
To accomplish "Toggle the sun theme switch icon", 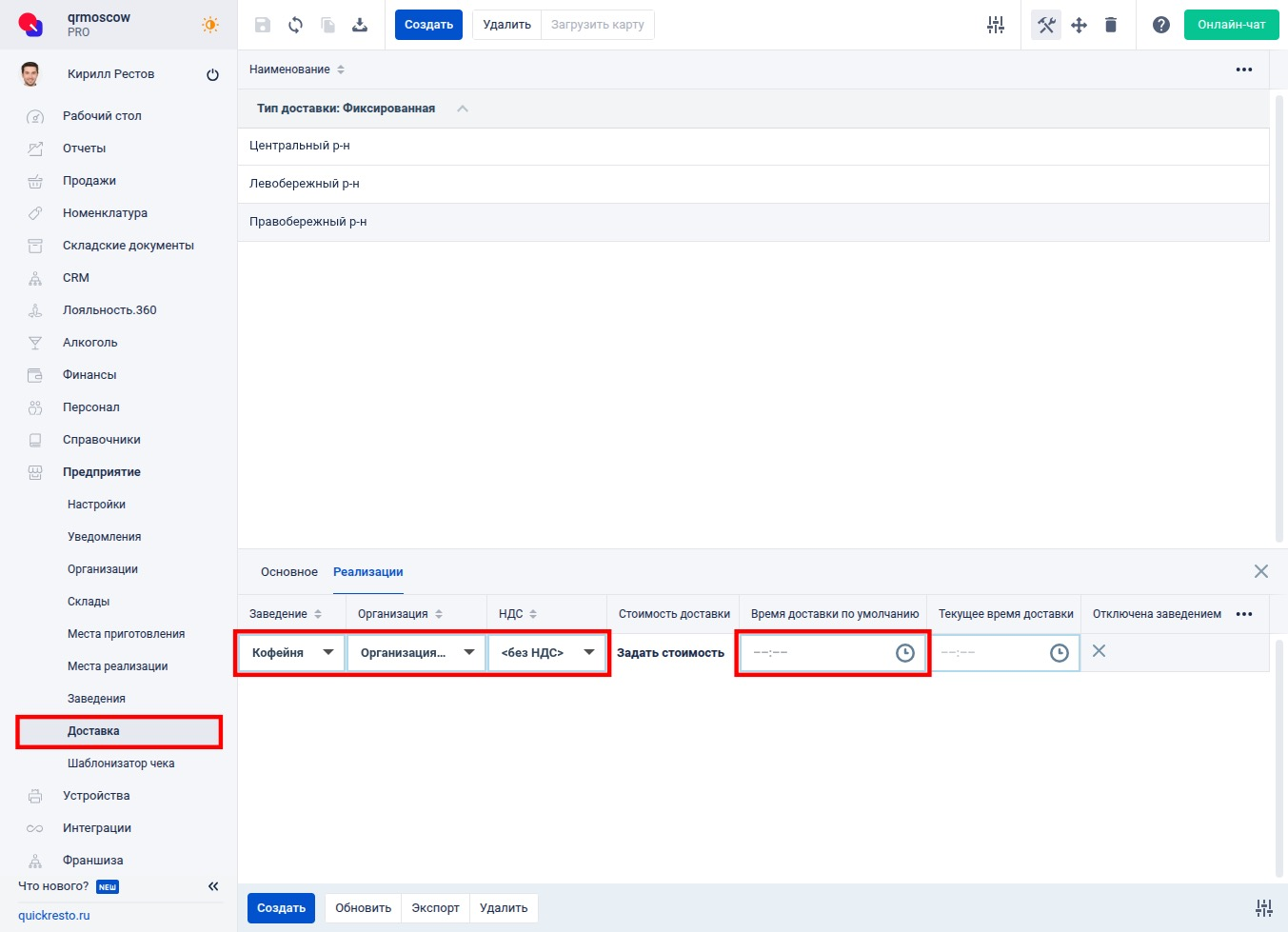I will tap(210, 25).
